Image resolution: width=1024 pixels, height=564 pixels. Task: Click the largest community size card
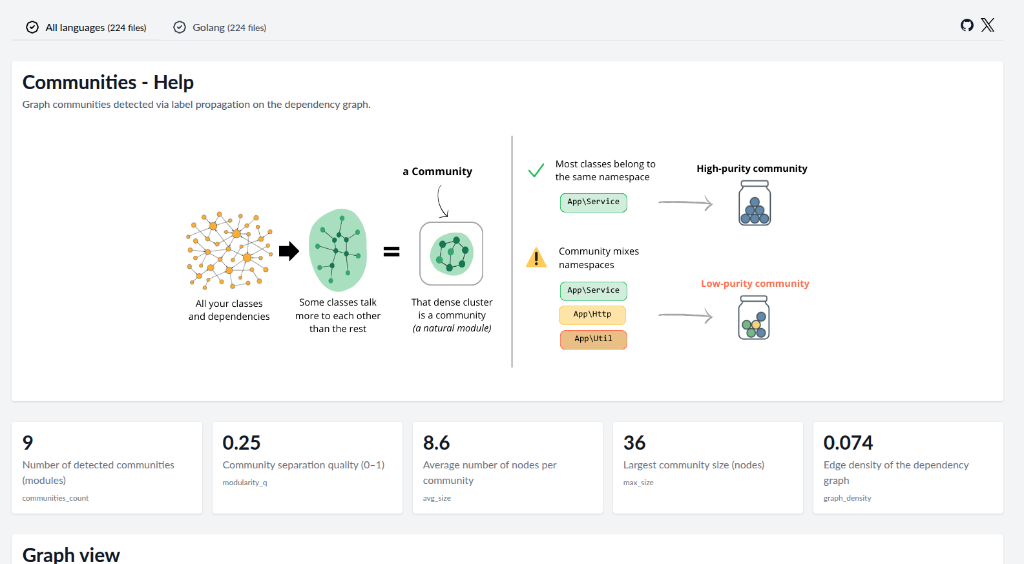(707, 468)
